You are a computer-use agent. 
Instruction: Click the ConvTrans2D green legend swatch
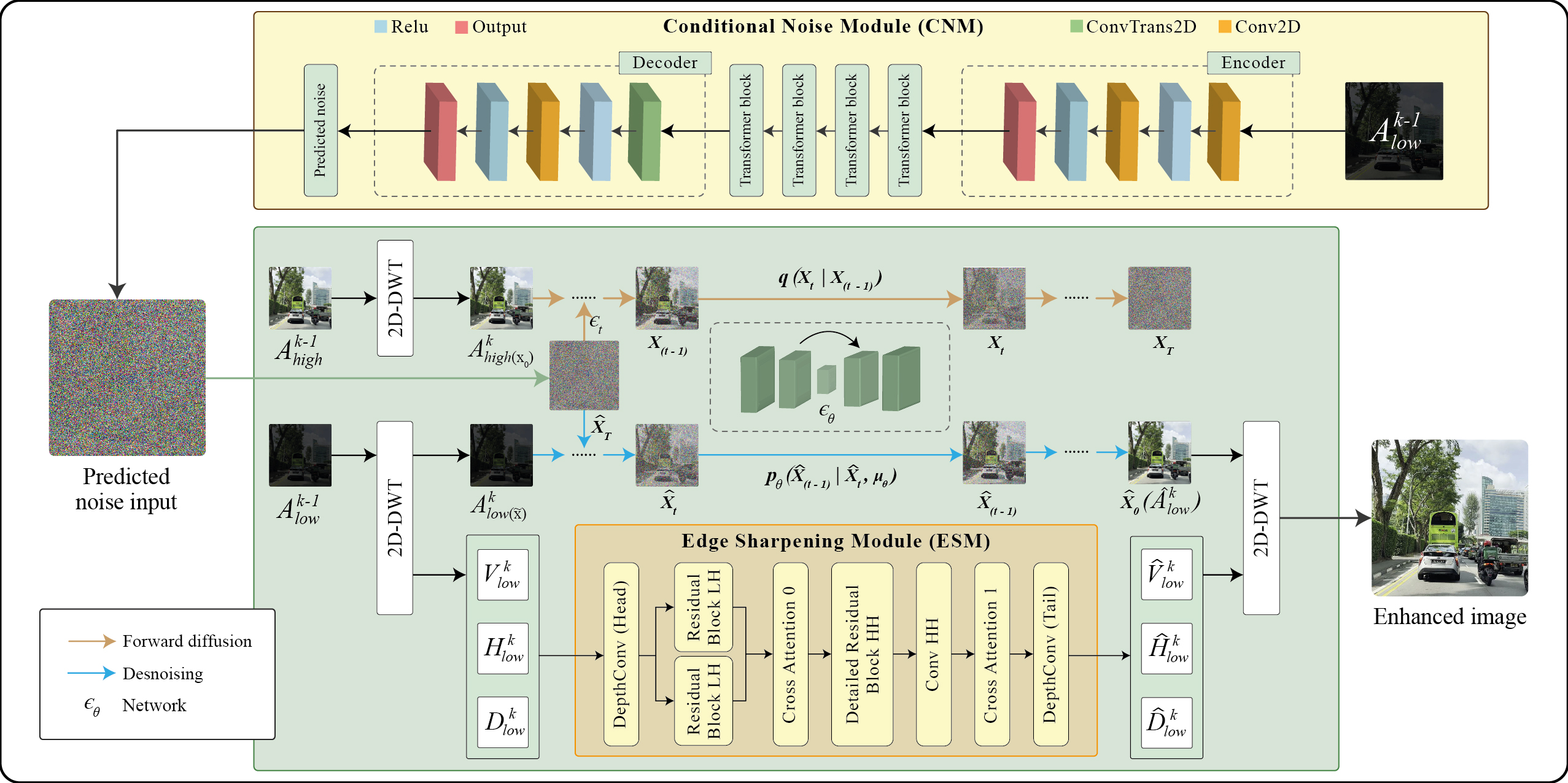point(1076,26)
